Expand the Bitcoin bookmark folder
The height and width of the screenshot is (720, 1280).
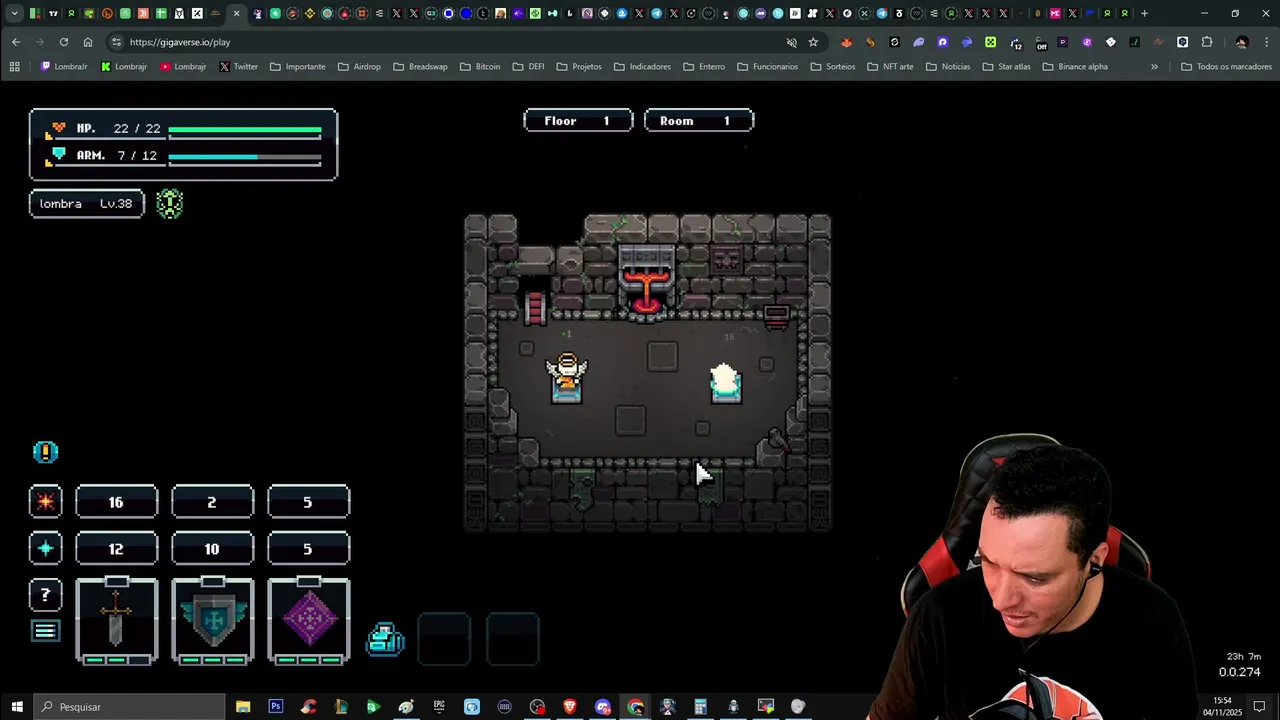click(x=480, y=67)
